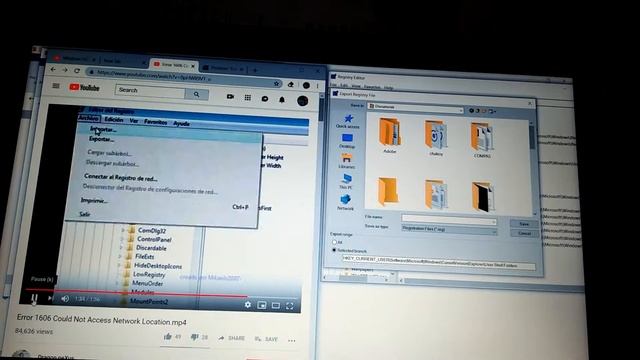
Task: Open the YouTube account avatar
Action: 302,100
